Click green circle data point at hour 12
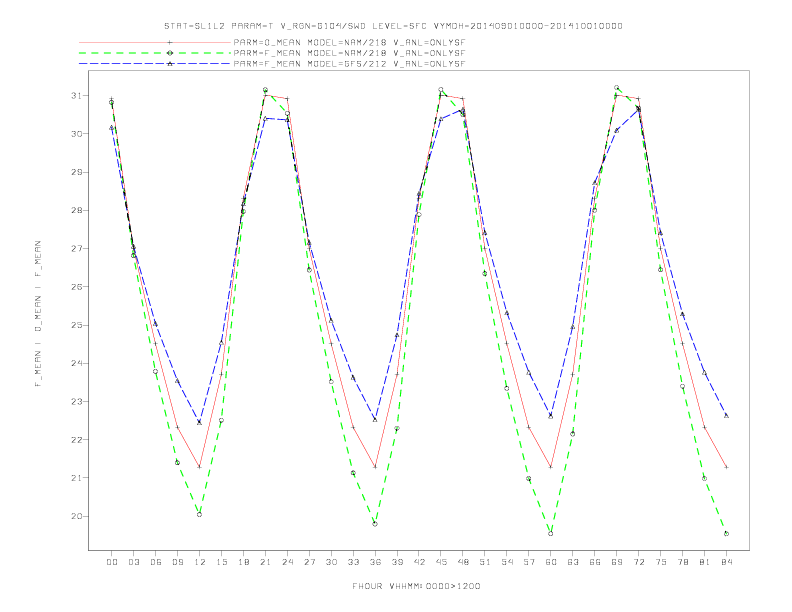The height and width of the screenshot is (612, 792). click(200, 514)
